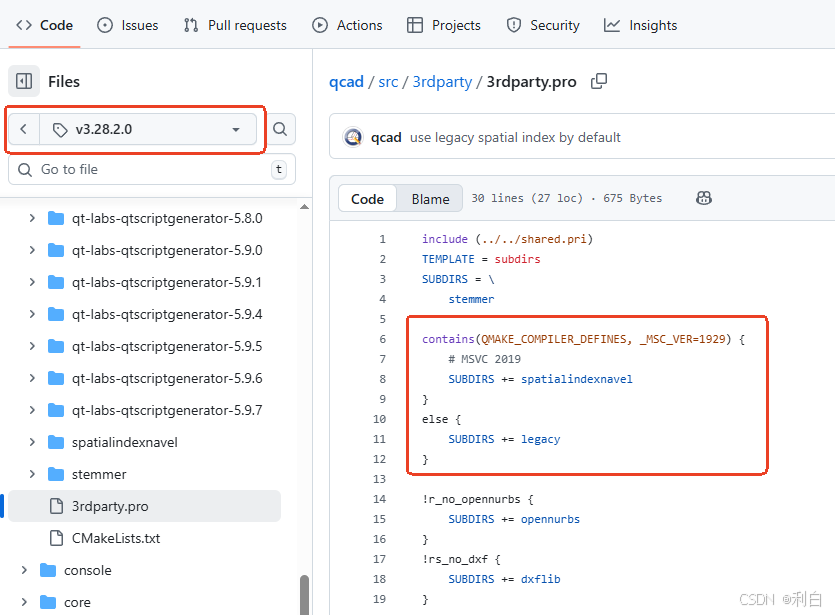
Task: Click the file tree scrollbar thumb
Action: coord(305,595)
